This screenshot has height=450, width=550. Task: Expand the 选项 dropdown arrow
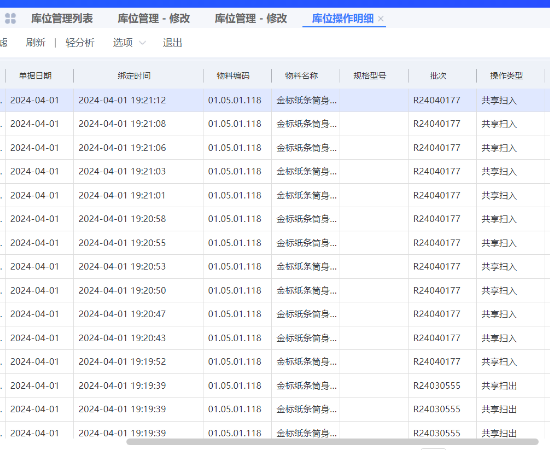(142, 43)
